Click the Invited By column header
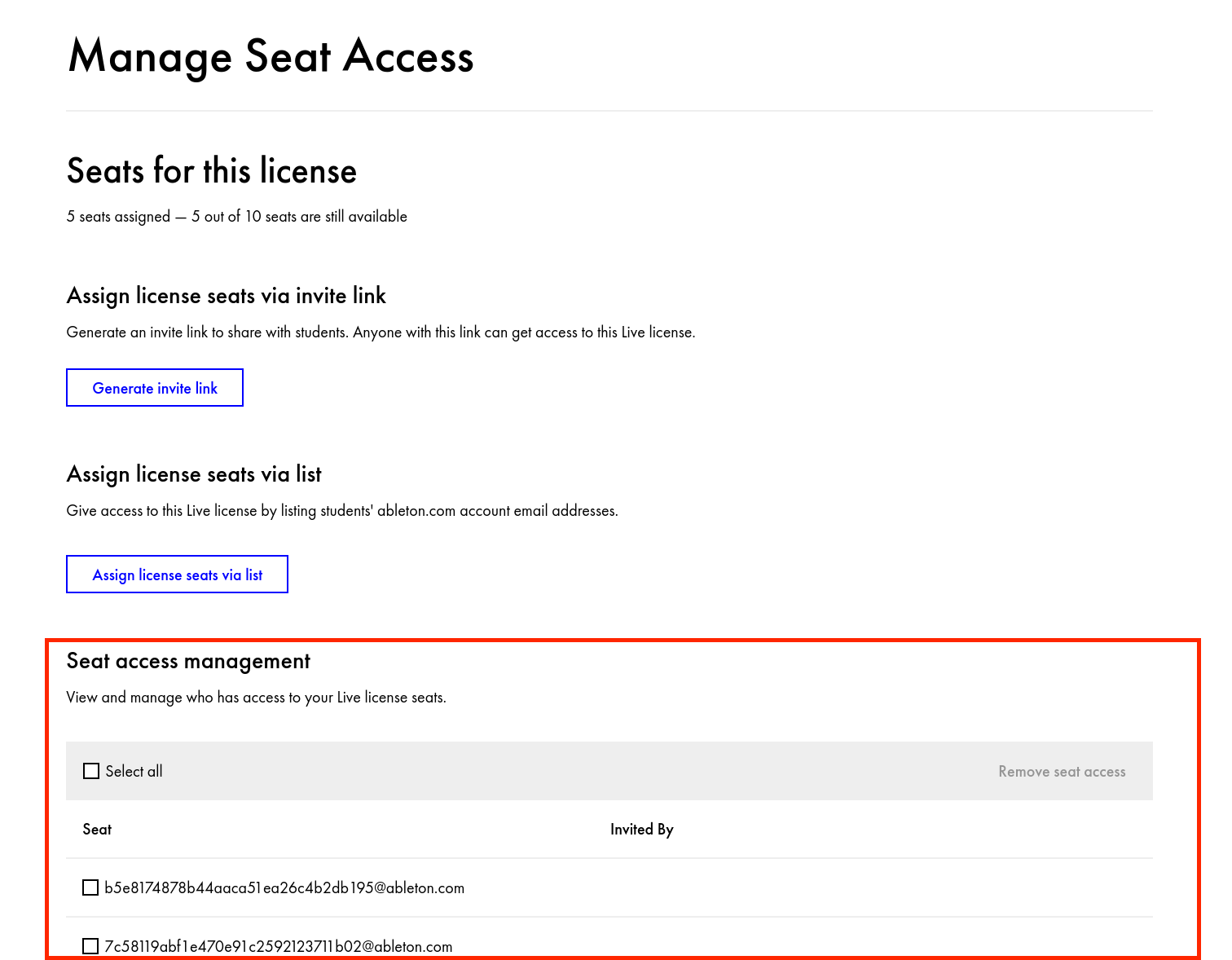Image resolution: width=1232 pixels, height=960 pixels. pyautogui.click(x=641, y=830)
